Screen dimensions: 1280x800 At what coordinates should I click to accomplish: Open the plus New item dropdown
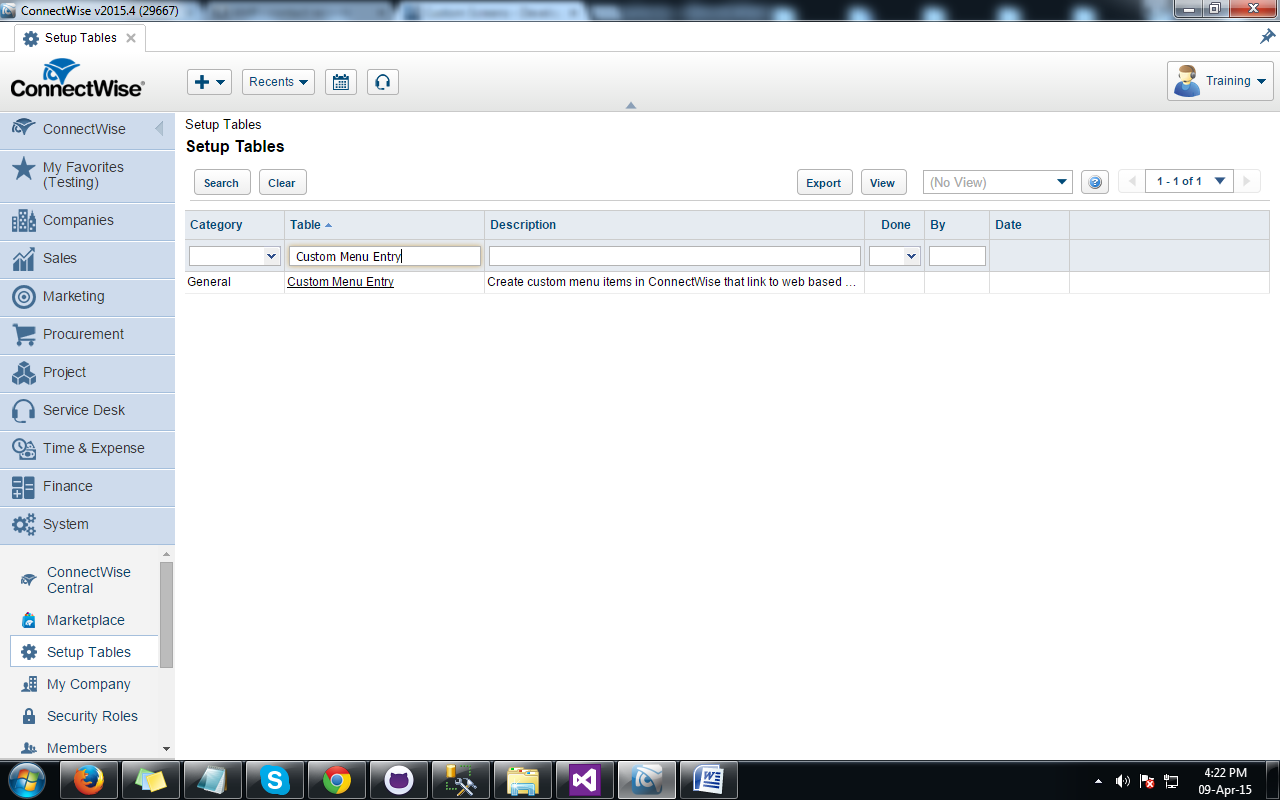click(209, 82)
